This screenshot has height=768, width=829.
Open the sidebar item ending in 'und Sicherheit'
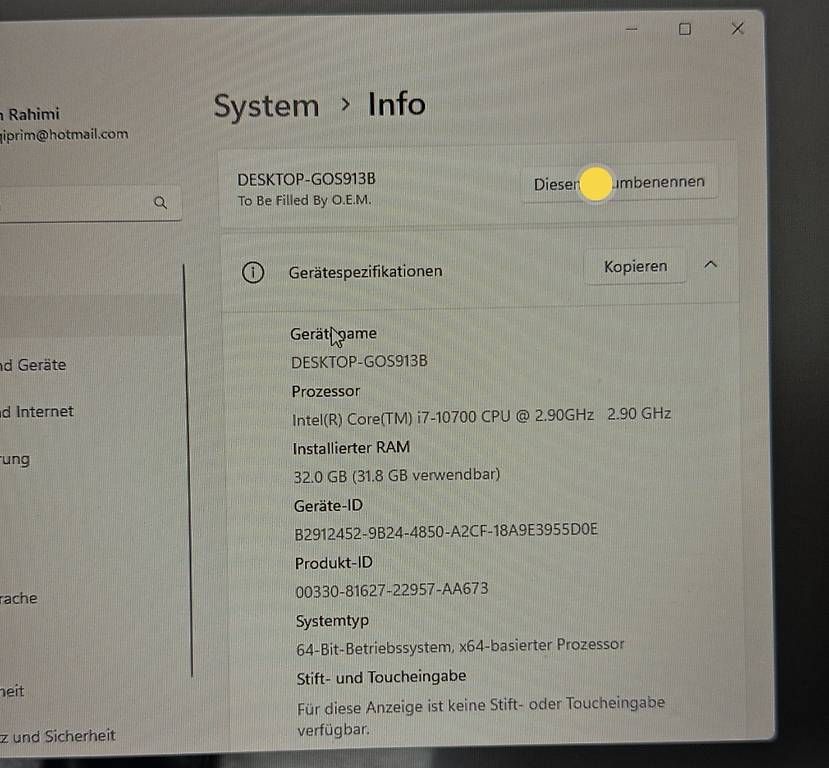pos(58,736)
